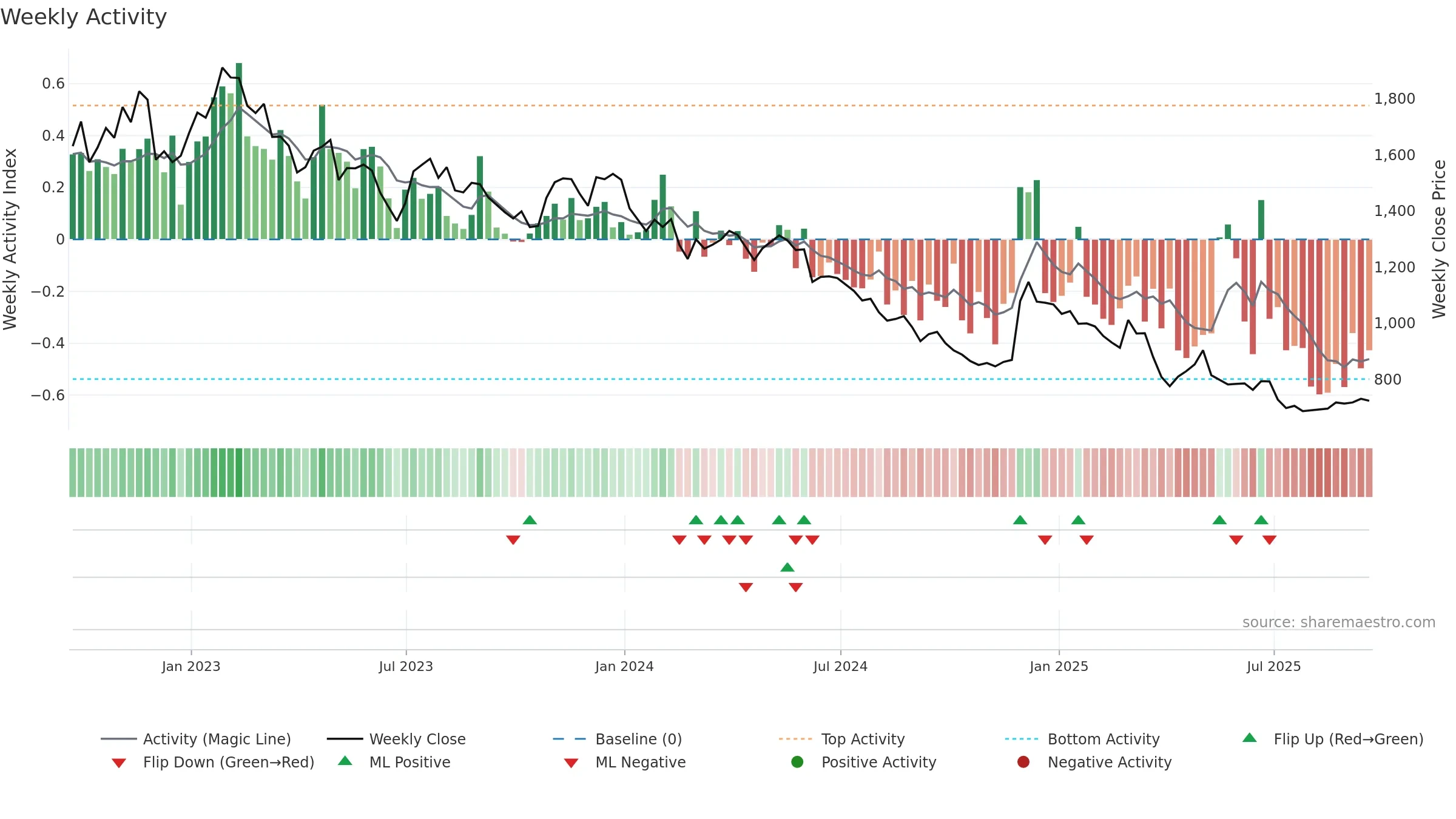
Task: Click the Jan 2025 x-axis label
Action: tap(1059, 666)
